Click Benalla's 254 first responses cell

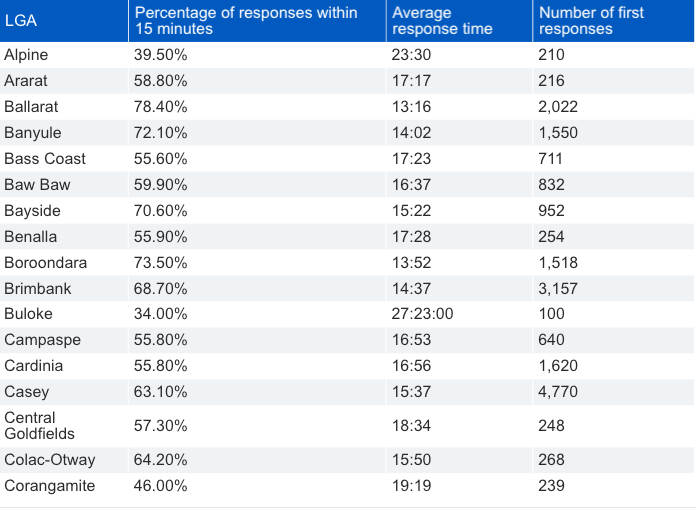pyautogui.click(x=551, y=237)
